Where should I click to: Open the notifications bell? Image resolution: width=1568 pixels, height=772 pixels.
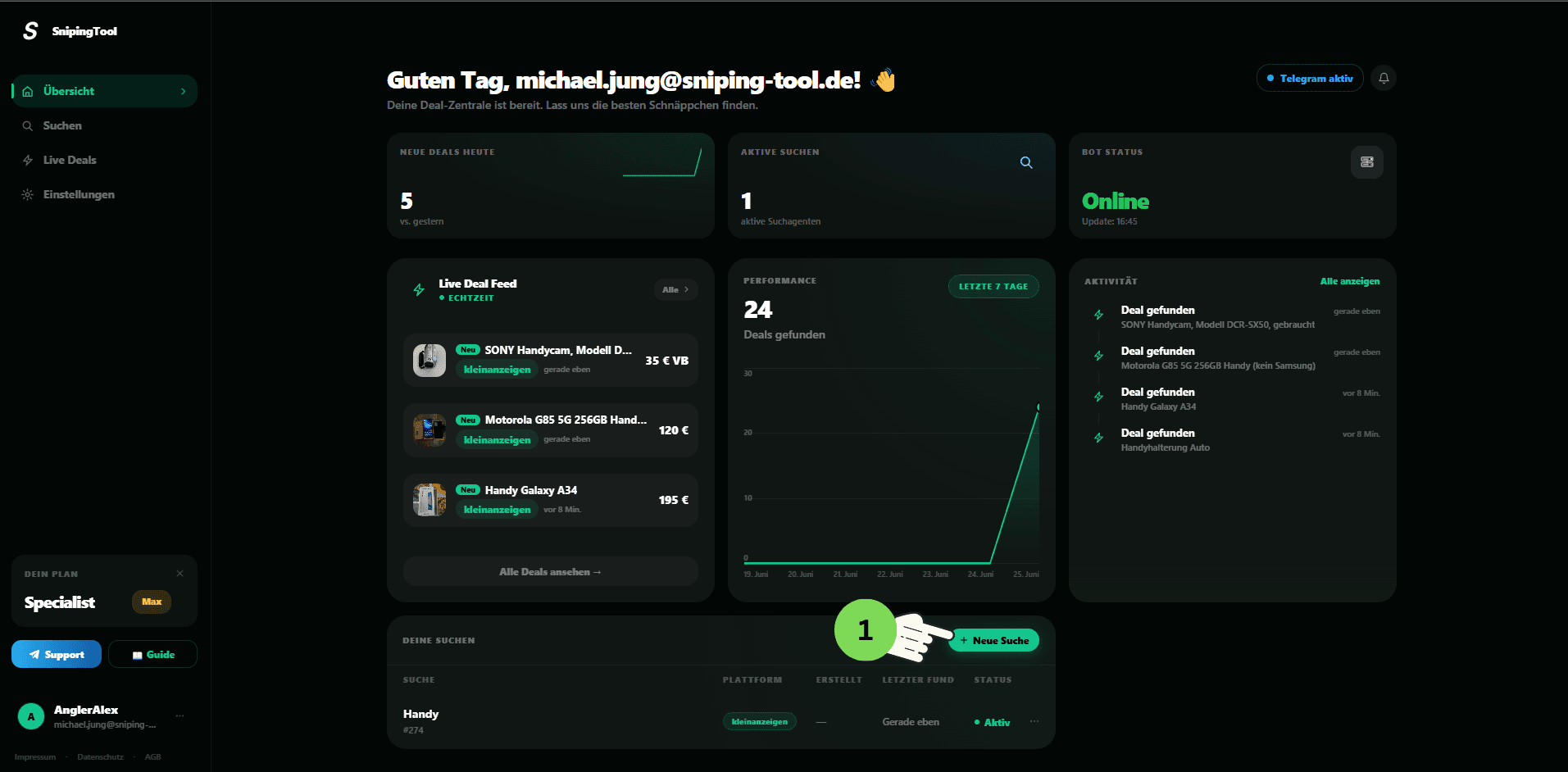pyautogui.click(x=1384, y=78)
